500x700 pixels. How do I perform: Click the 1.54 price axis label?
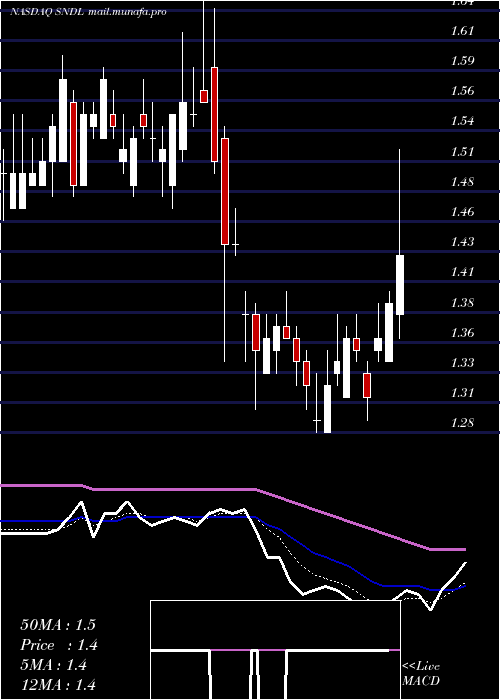click(462, 121)
